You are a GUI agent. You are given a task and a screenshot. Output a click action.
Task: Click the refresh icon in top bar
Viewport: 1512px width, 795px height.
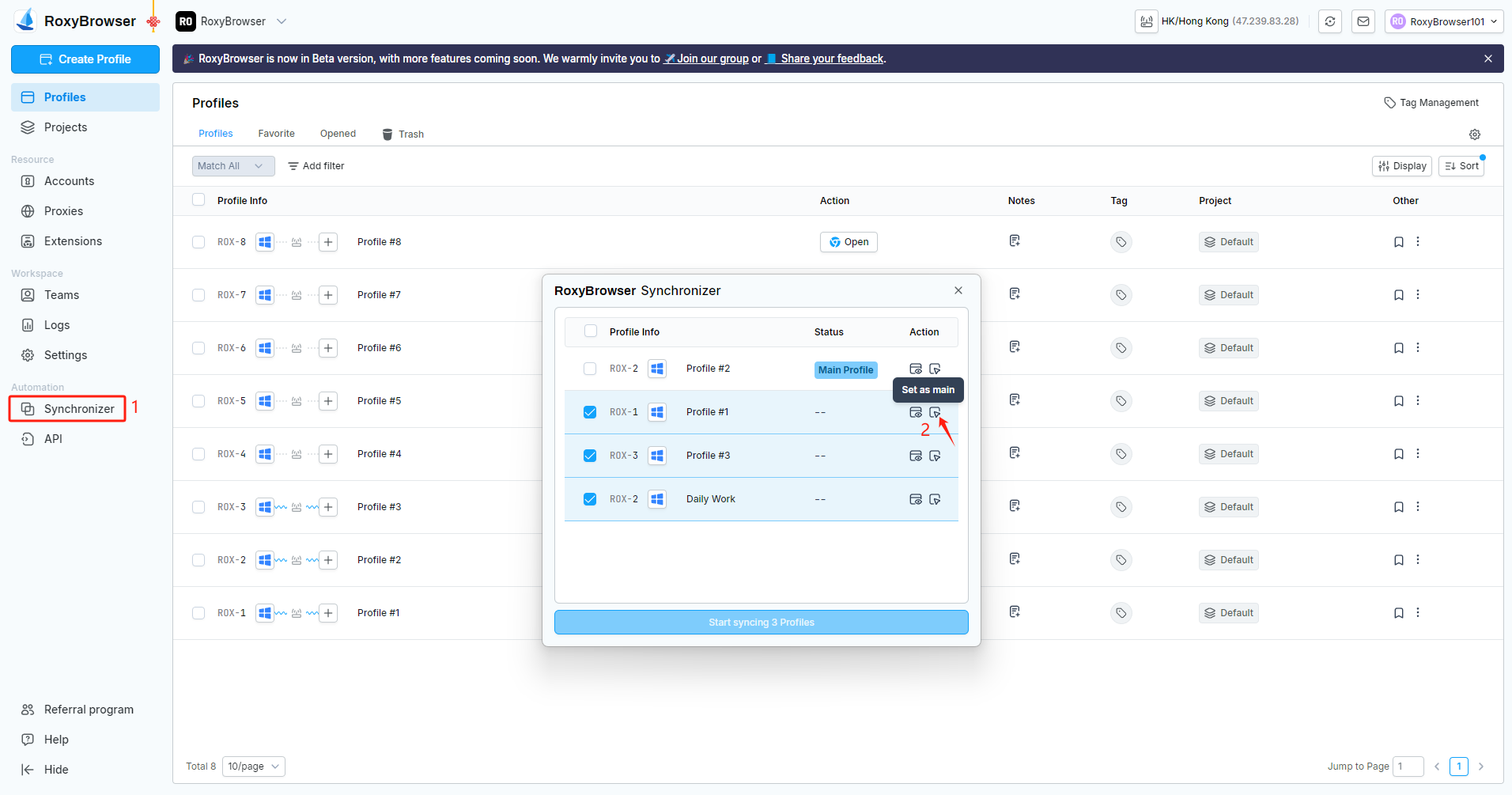[x=1330, y=21]
